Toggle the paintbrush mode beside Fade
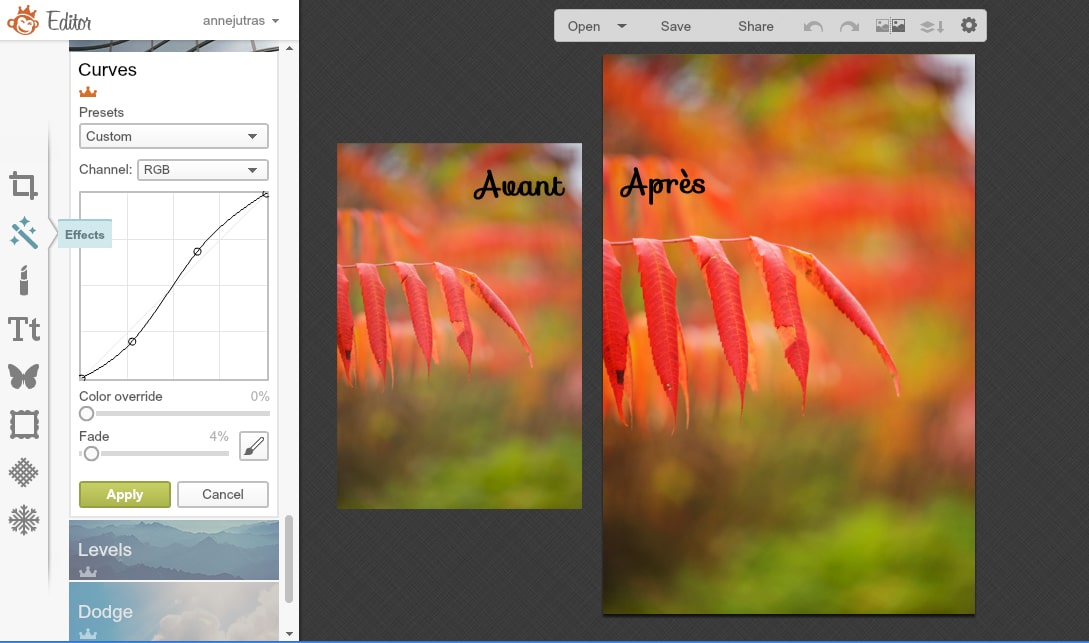This screenshot has width=1089, height=643. click(254, 446)
